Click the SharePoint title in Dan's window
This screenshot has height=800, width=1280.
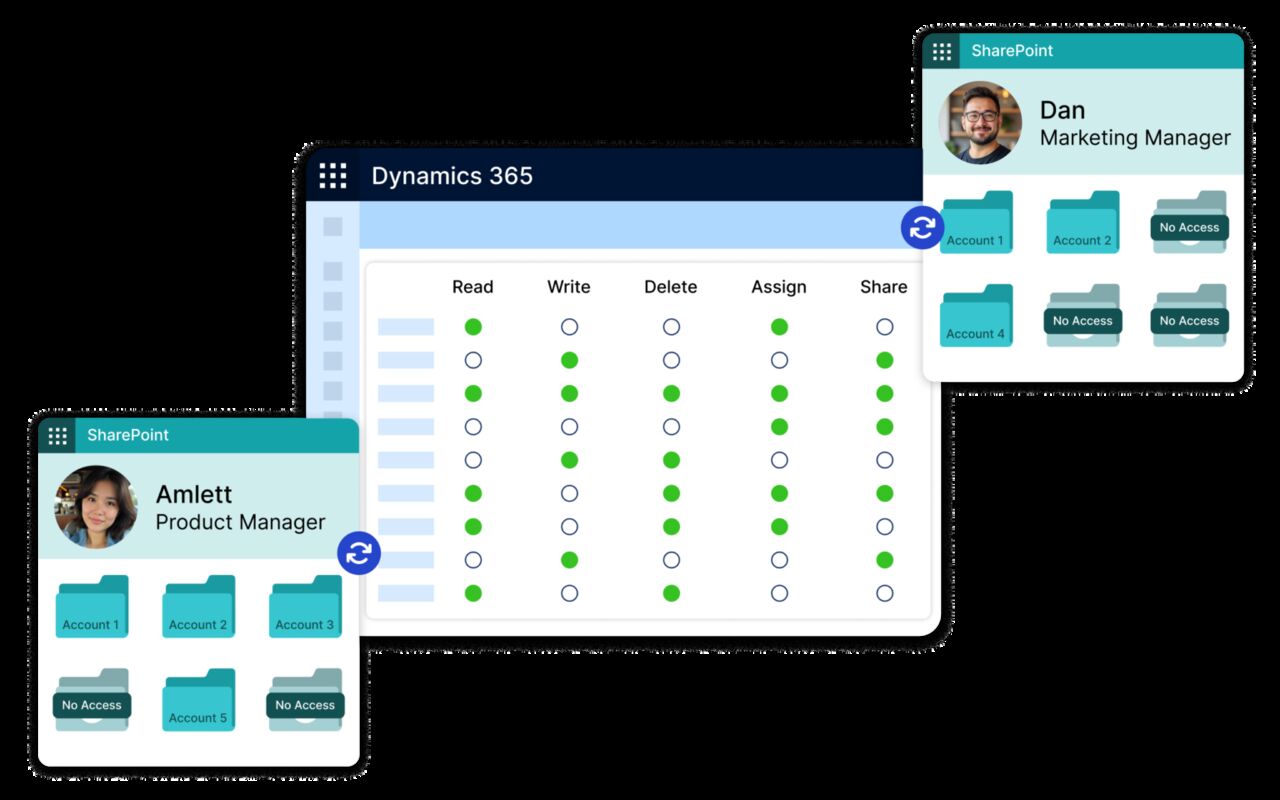(x=1012, y=51)
